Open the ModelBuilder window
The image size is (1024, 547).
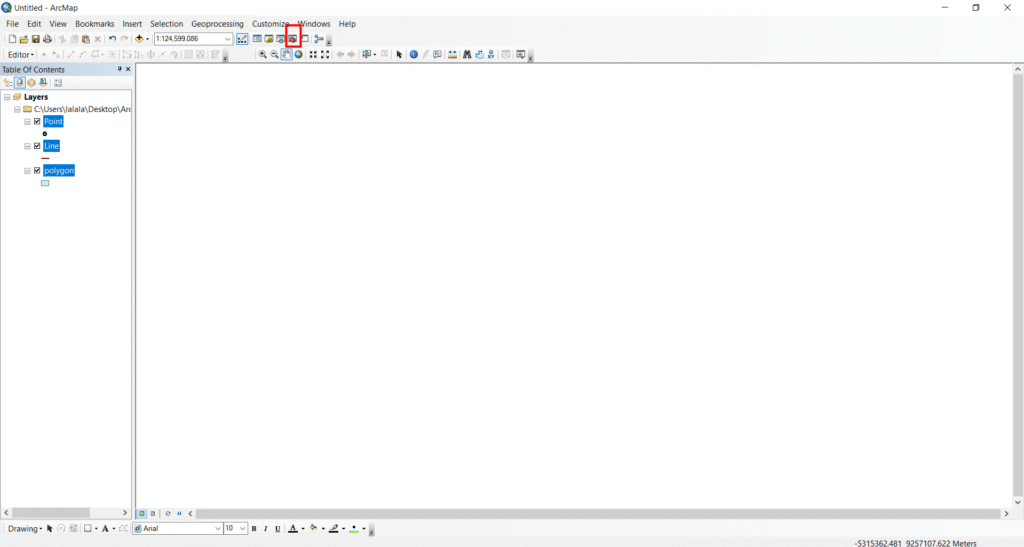pos(319,39)
